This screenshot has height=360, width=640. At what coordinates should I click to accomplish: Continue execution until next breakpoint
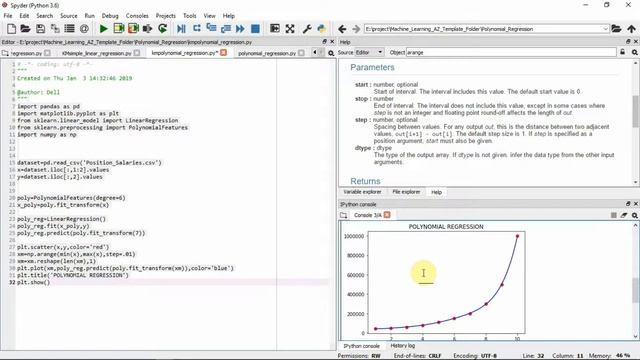[240, 29]
